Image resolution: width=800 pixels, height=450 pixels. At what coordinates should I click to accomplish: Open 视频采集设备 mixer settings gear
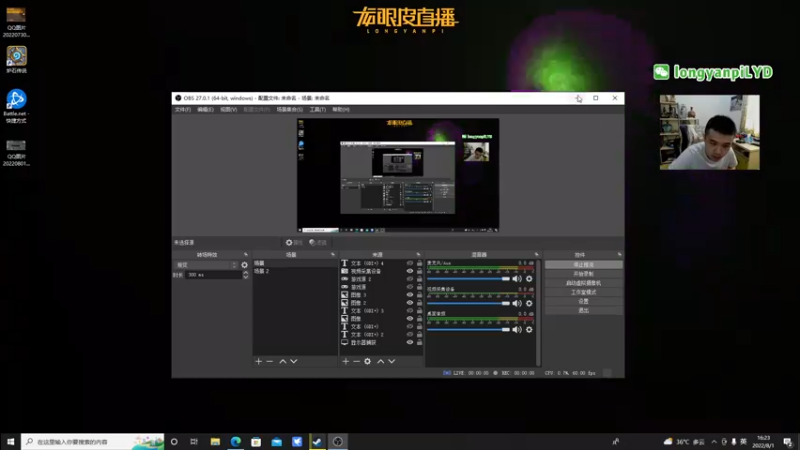click(529, 303)
